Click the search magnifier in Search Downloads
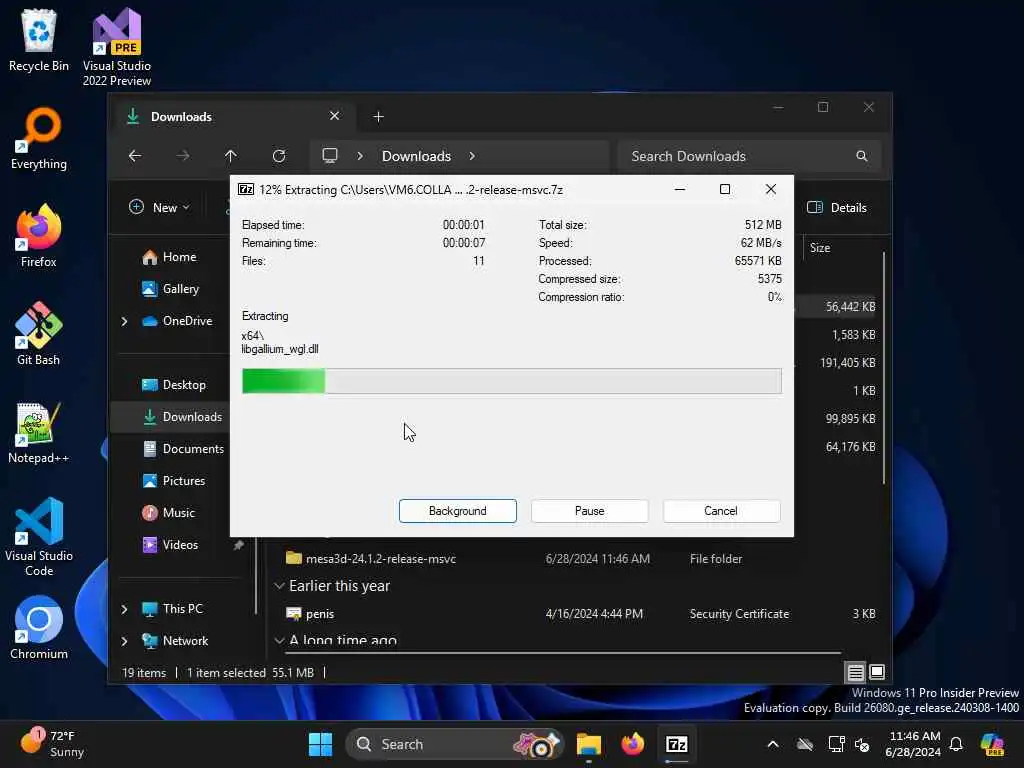Screen dimensions: 1024x768 [x=862, y=156]
